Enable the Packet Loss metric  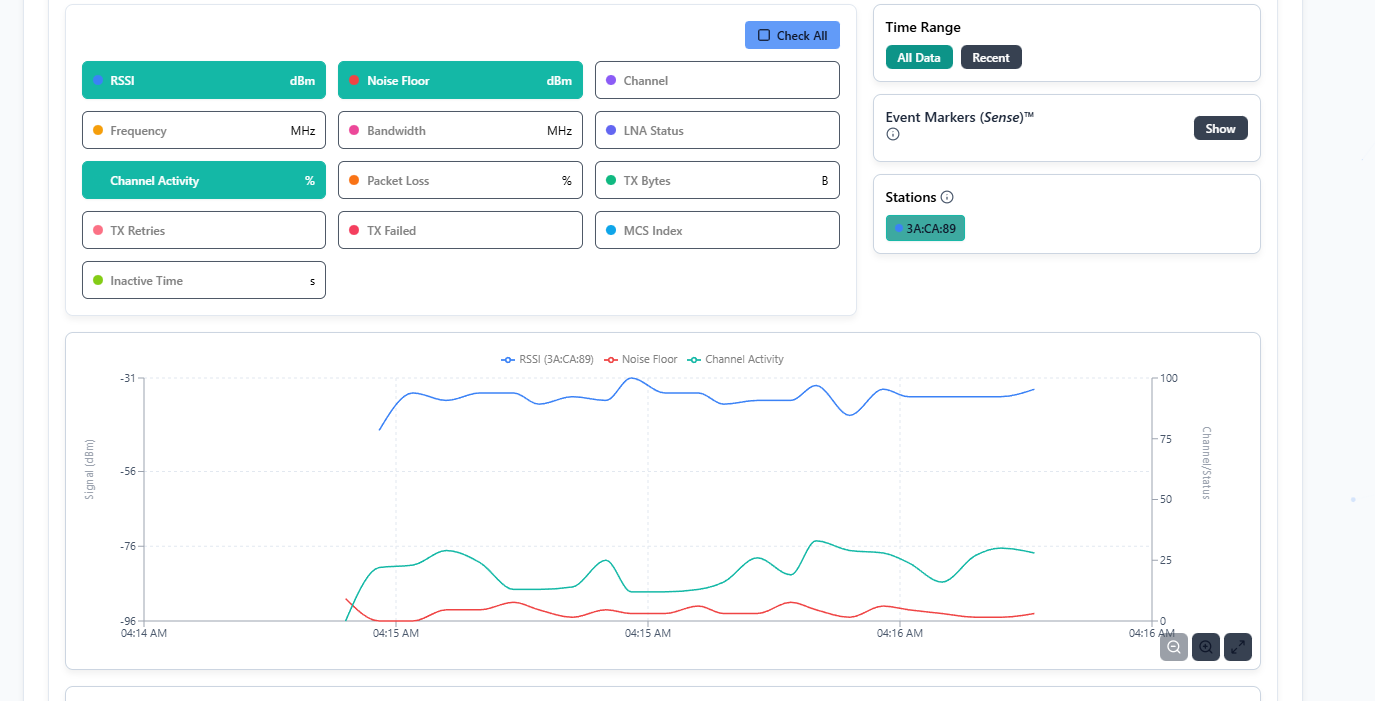pos(460,181)
